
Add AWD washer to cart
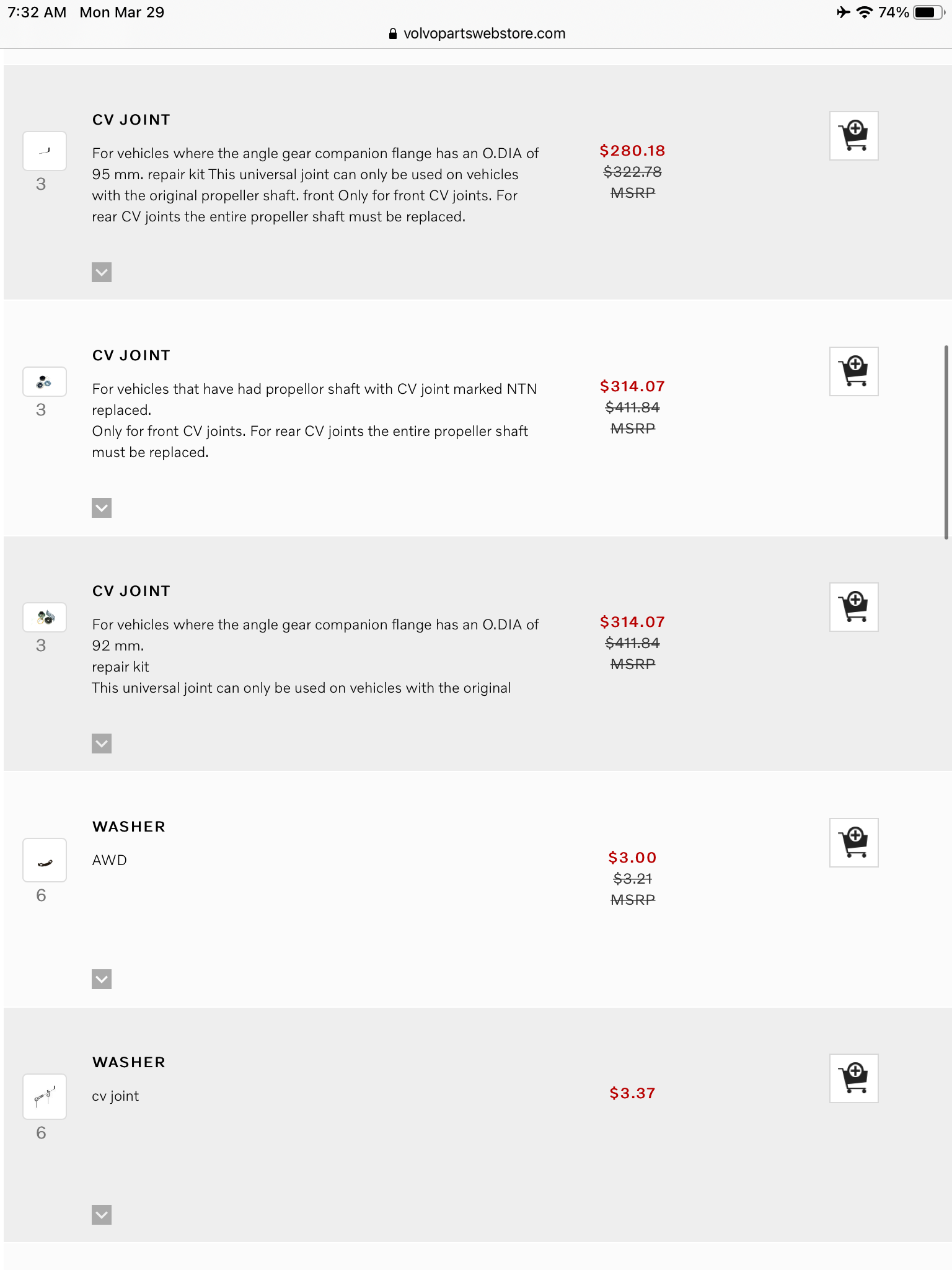pyautogui.click(x=853, y=843)
